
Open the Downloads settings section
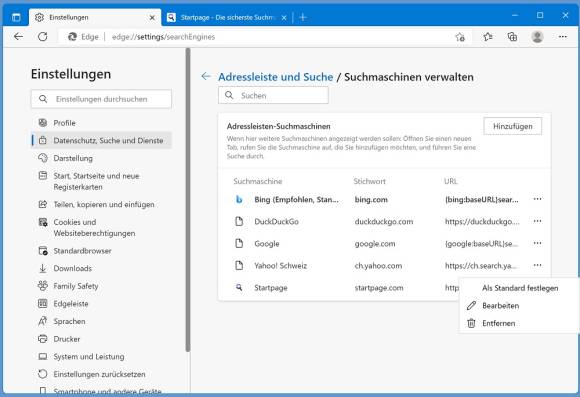click(x=101, y=268)
